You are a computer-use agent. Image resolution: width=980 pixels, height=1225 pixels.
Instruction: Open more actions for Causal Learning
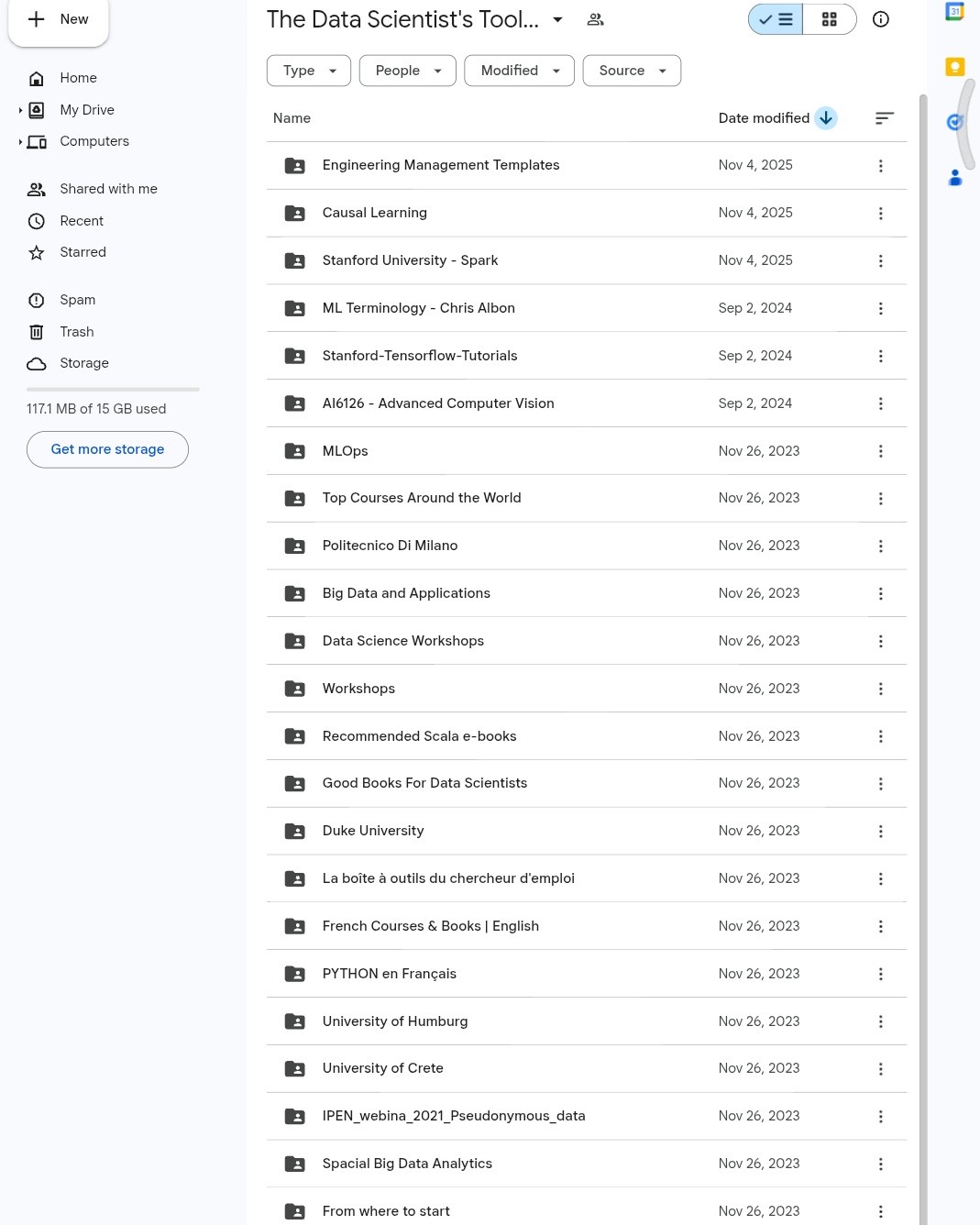point(881,214)
